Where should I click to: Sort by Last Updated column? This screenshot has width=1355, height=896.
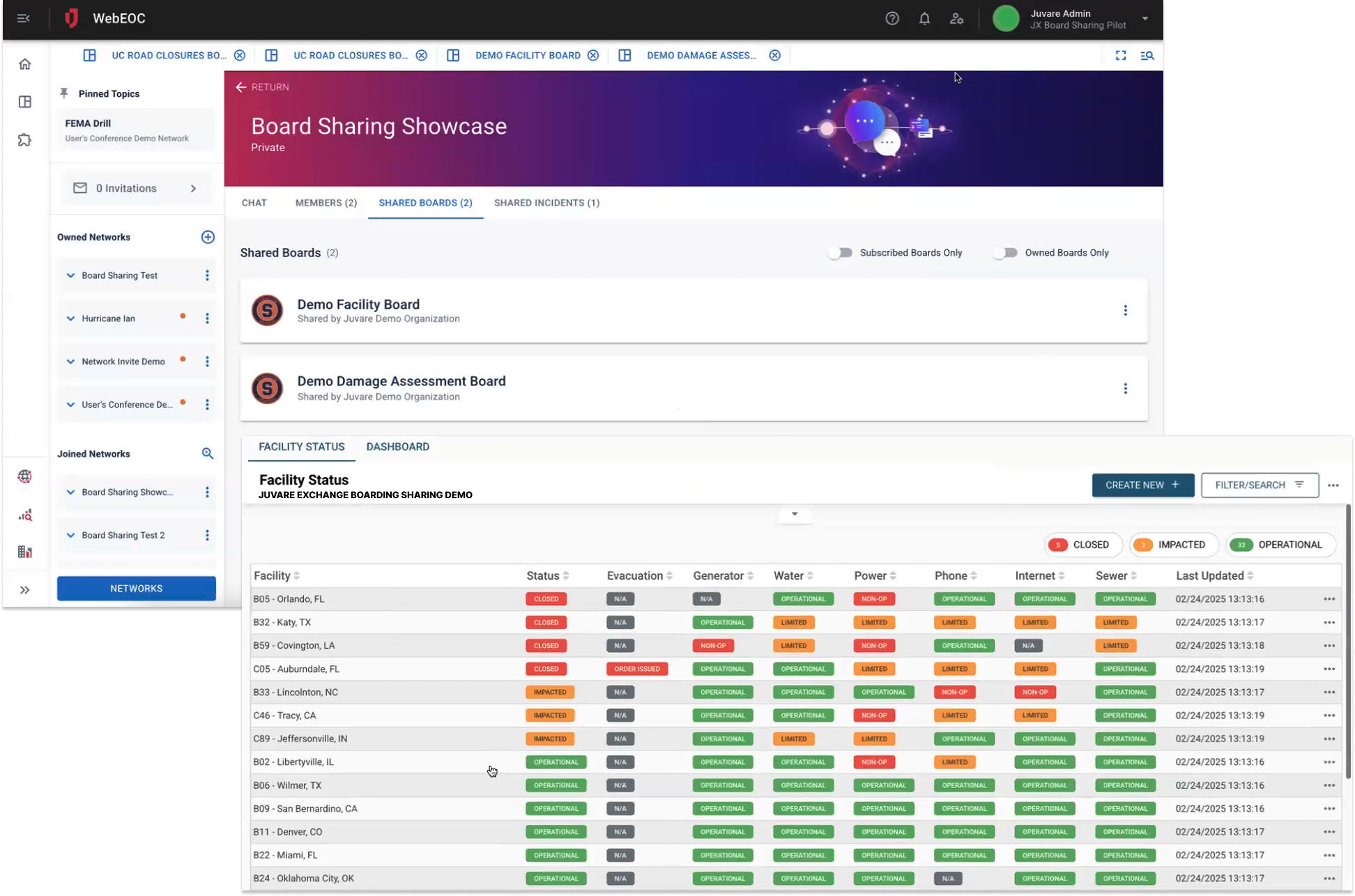click(1215, 576)
